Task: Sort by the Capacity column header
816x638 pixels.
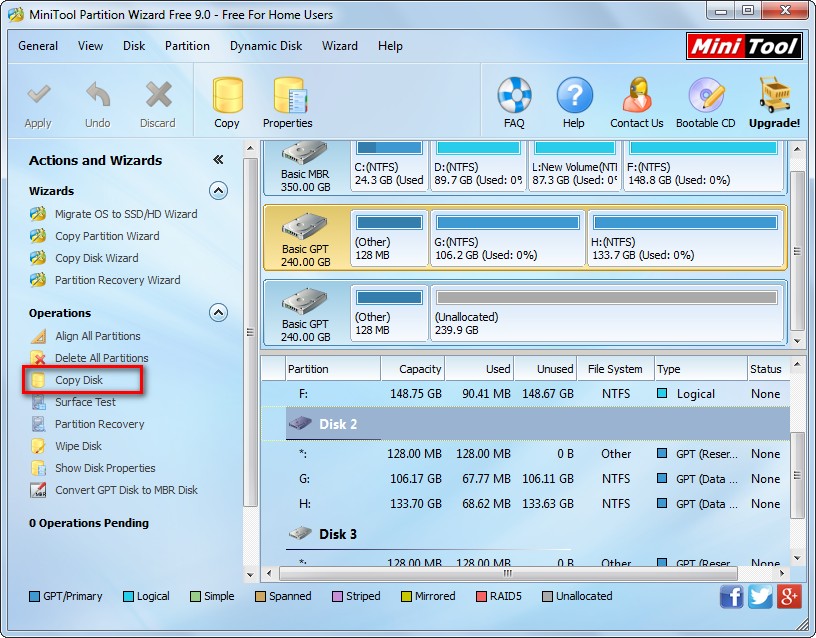Action: coord(413,369)
